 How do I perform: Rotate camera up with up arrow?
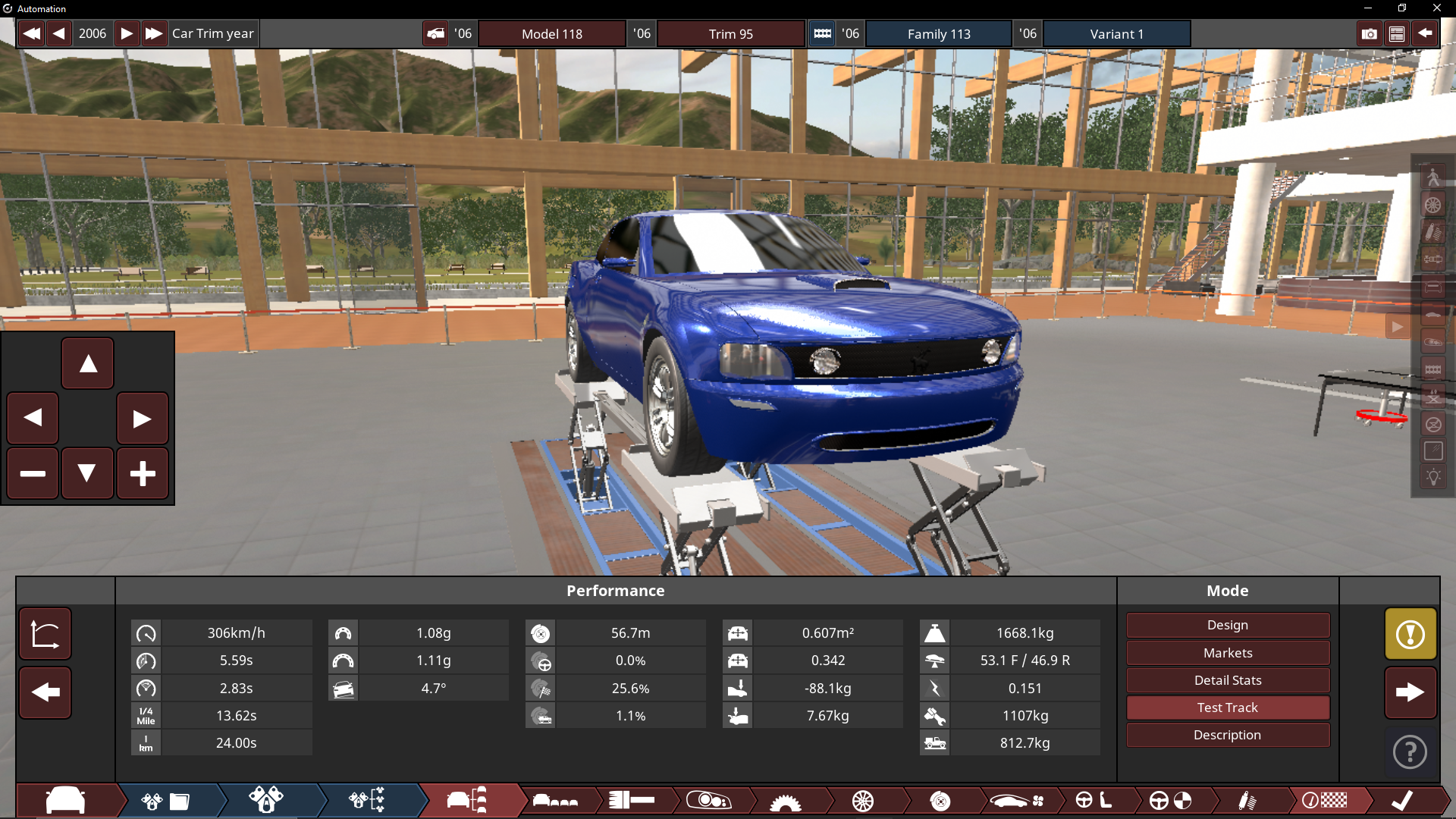(88, 364)
